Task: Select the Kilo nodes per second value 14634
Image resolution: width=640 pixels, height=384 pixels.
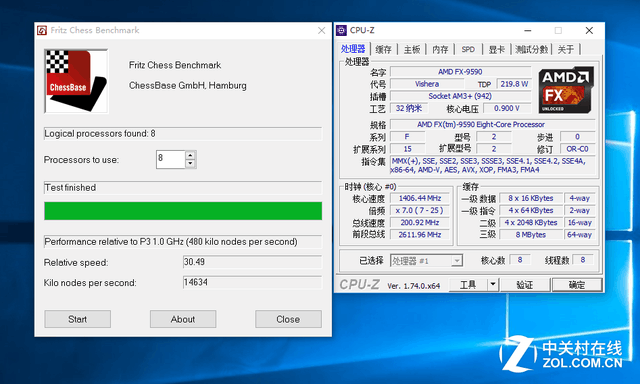Action: pyautogui.click(x=252, y=282)
